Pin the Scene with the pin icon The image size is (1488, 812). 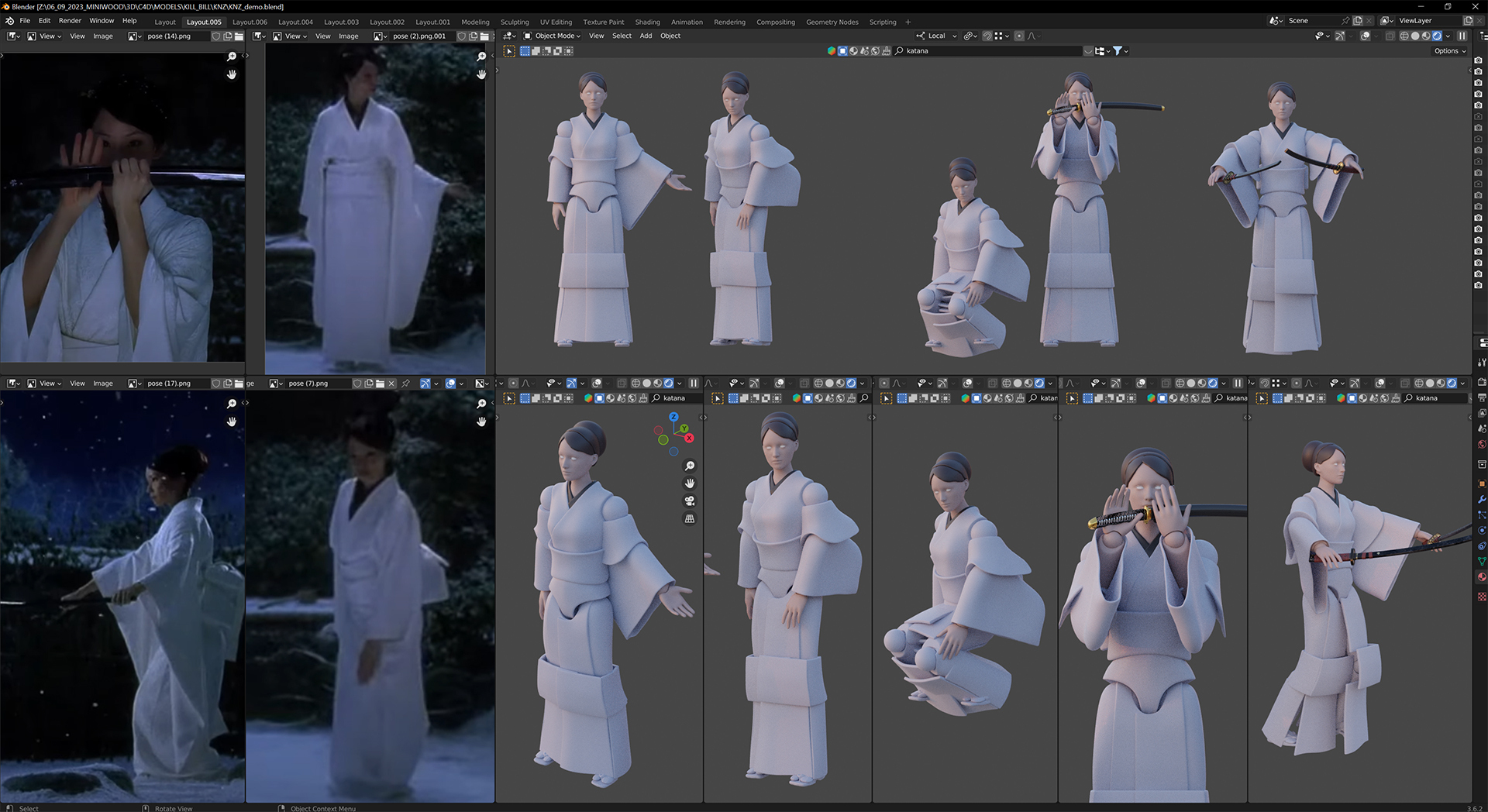tap(1345, 21)
